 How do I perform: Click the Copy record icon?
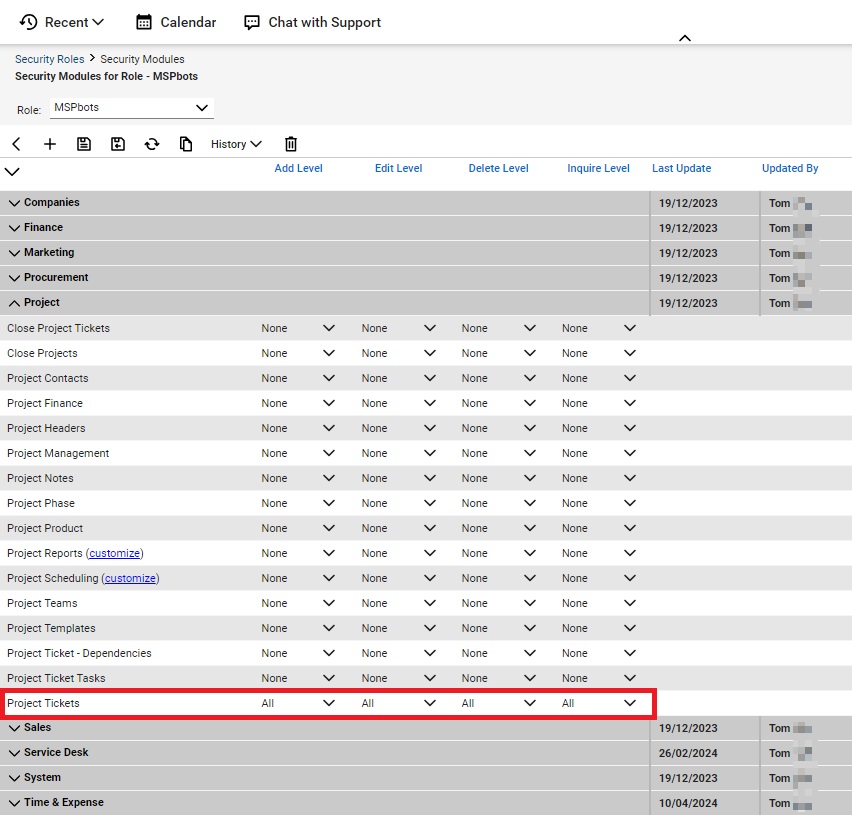(186, 143)
